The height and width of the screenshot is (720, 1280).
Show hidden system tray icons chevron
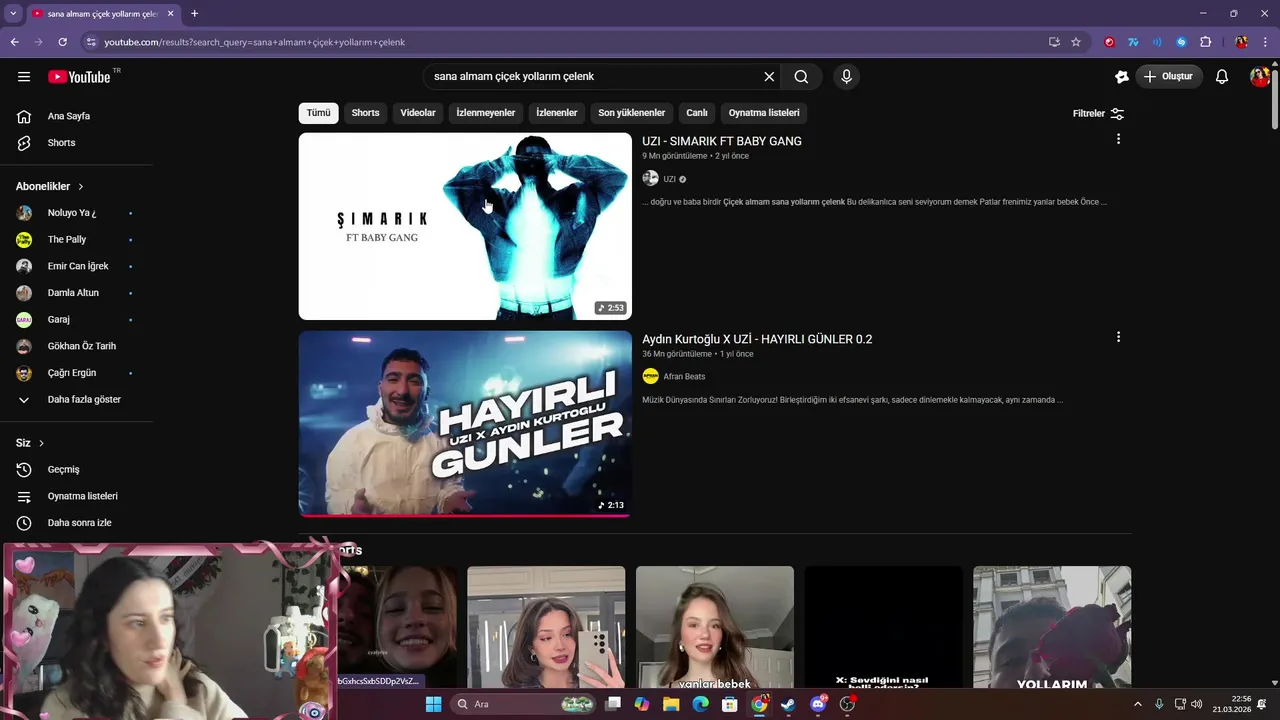point(1137,704)
